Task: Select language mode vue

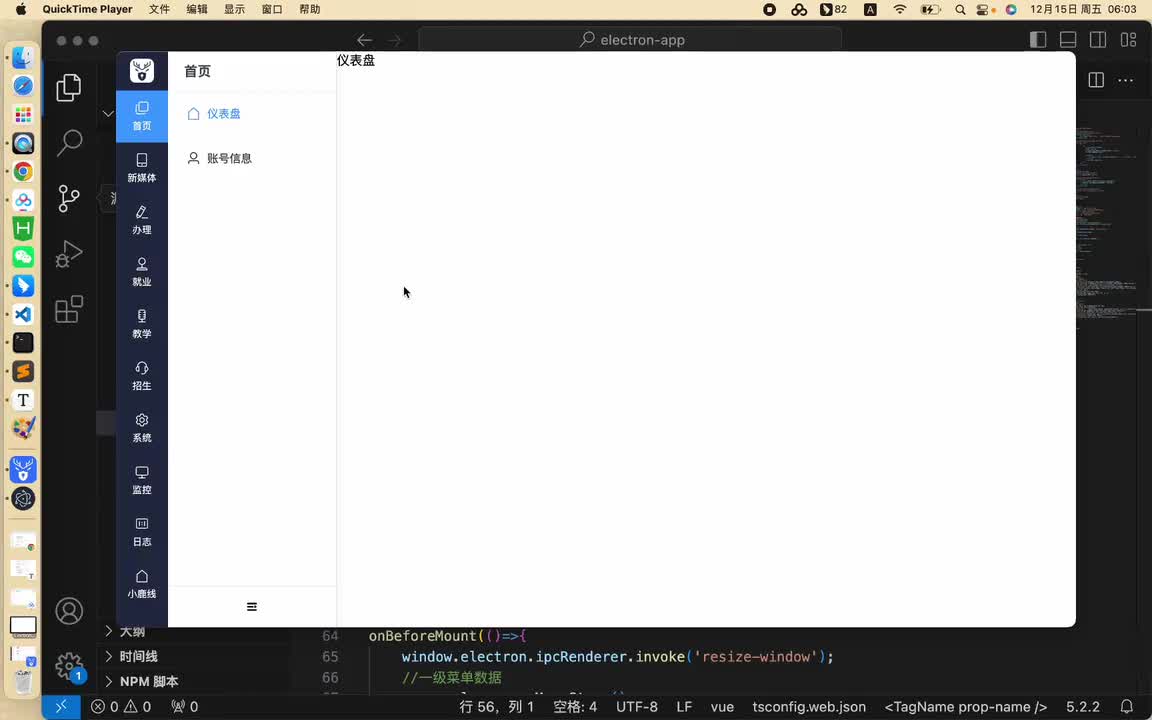Action: coord(722,707)
